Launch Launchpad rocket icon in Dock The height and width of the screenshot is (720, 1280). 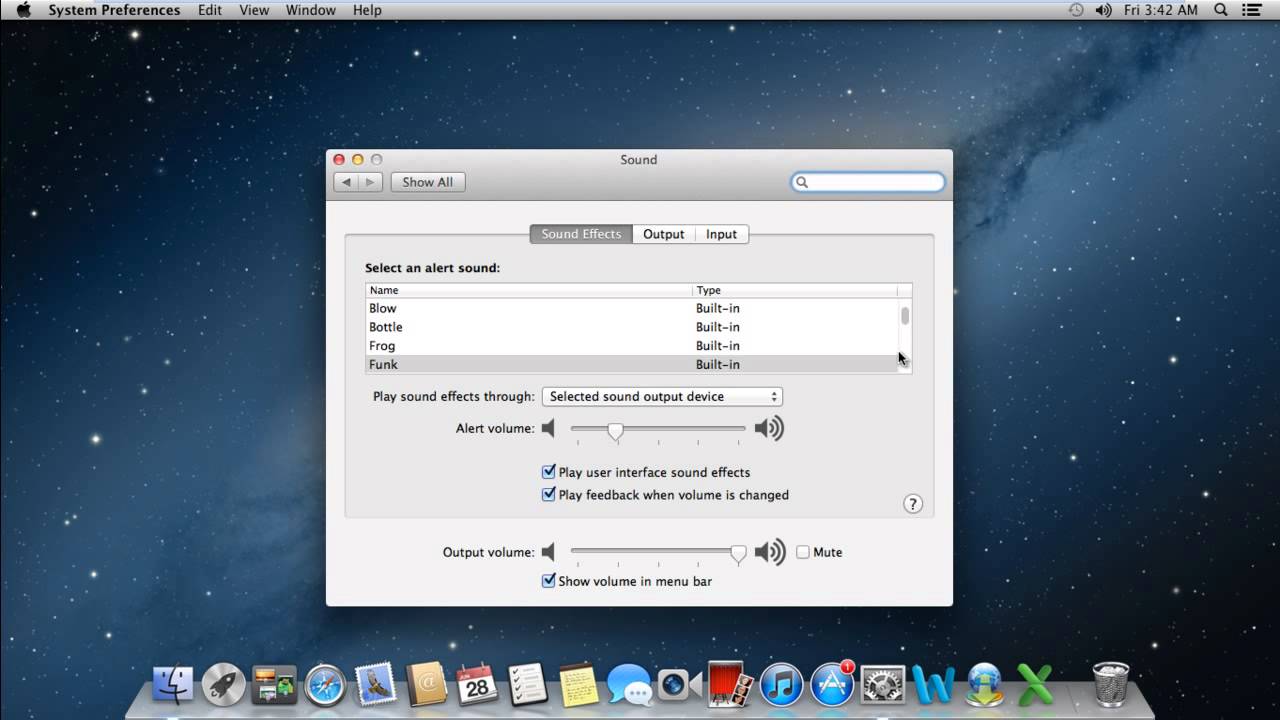pyautogui.click(x=223, y=685)
